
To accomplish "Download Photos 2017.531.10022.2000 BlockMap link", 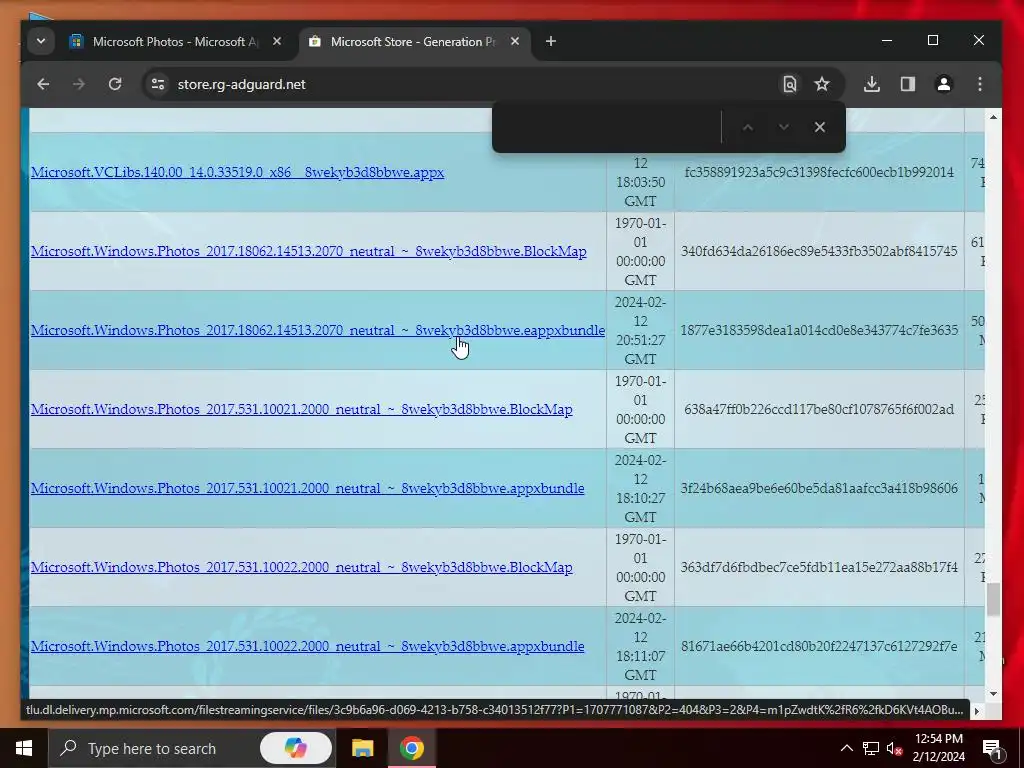I will click(301, 568).
